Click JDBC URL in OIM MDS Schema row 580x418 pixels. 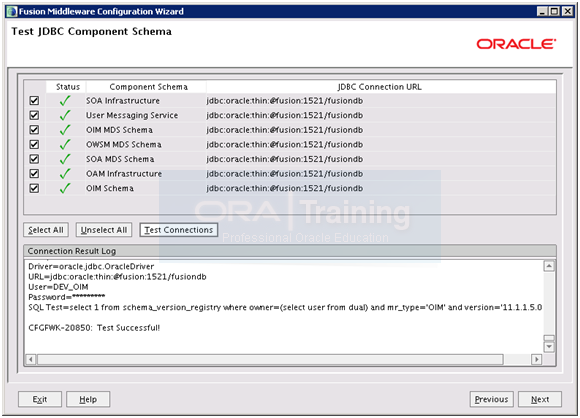pos(284,130)
